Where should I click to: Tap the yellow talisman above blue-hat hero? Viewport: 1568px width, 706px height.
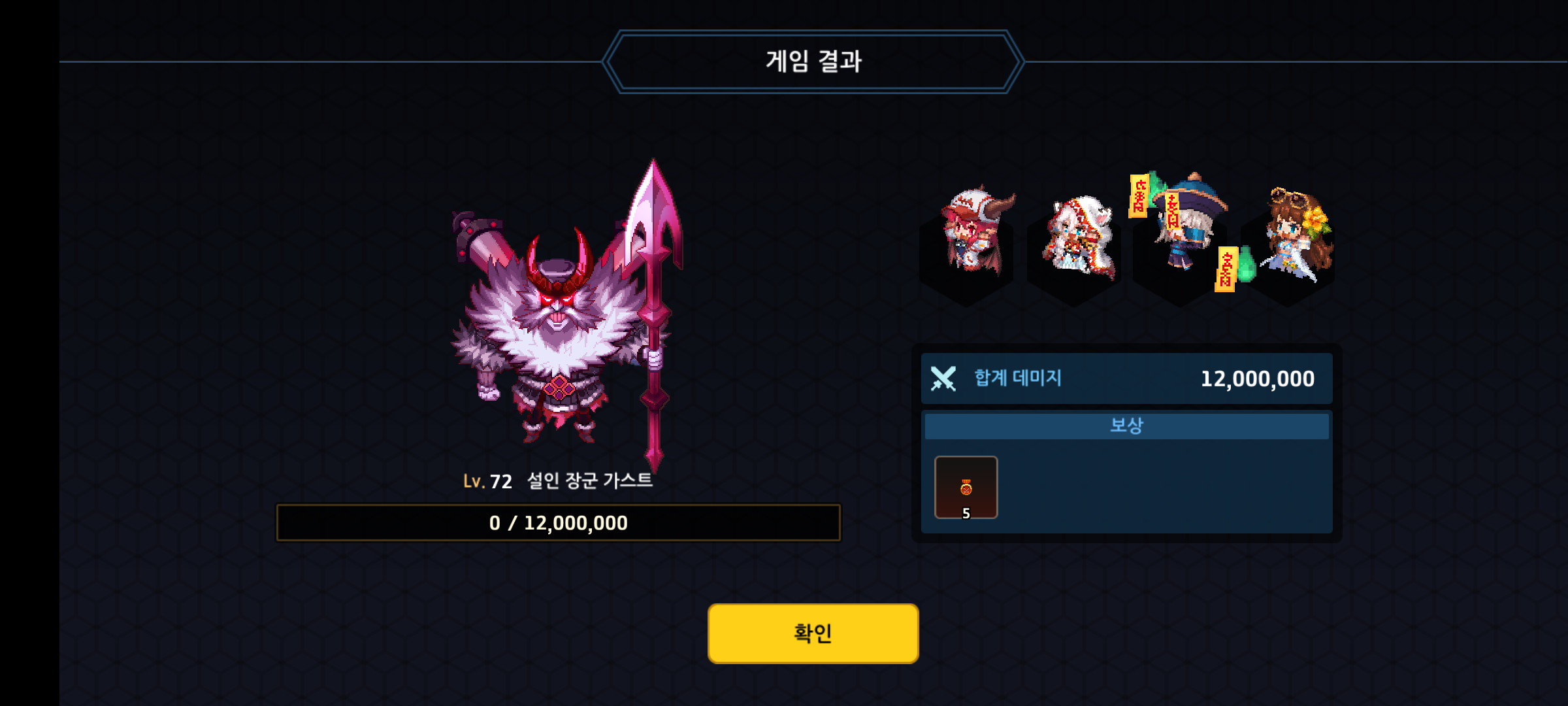pyautogui.click(x=1138, y=195)
